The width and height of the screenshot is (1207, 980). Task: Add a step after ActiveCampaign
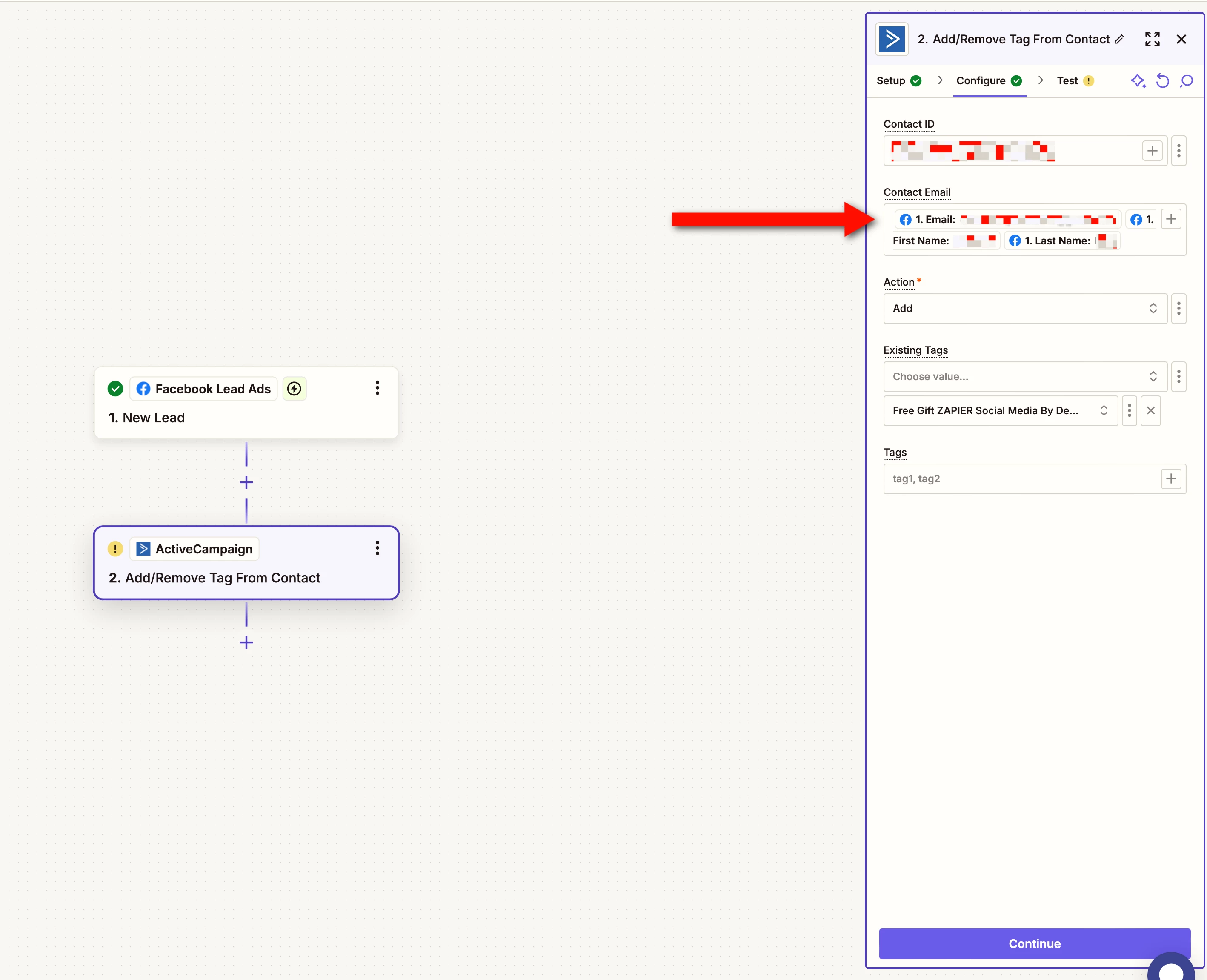246,642
